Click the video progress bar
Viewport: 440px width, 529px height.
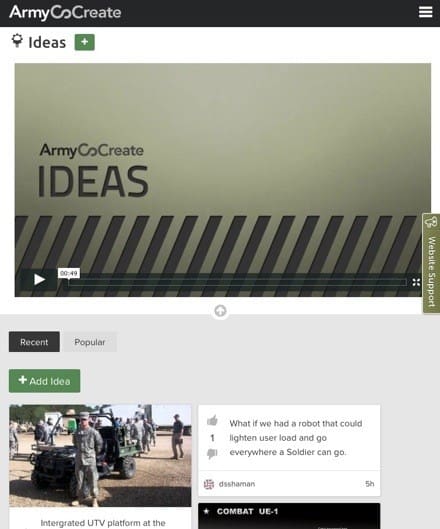click(237, 283)
